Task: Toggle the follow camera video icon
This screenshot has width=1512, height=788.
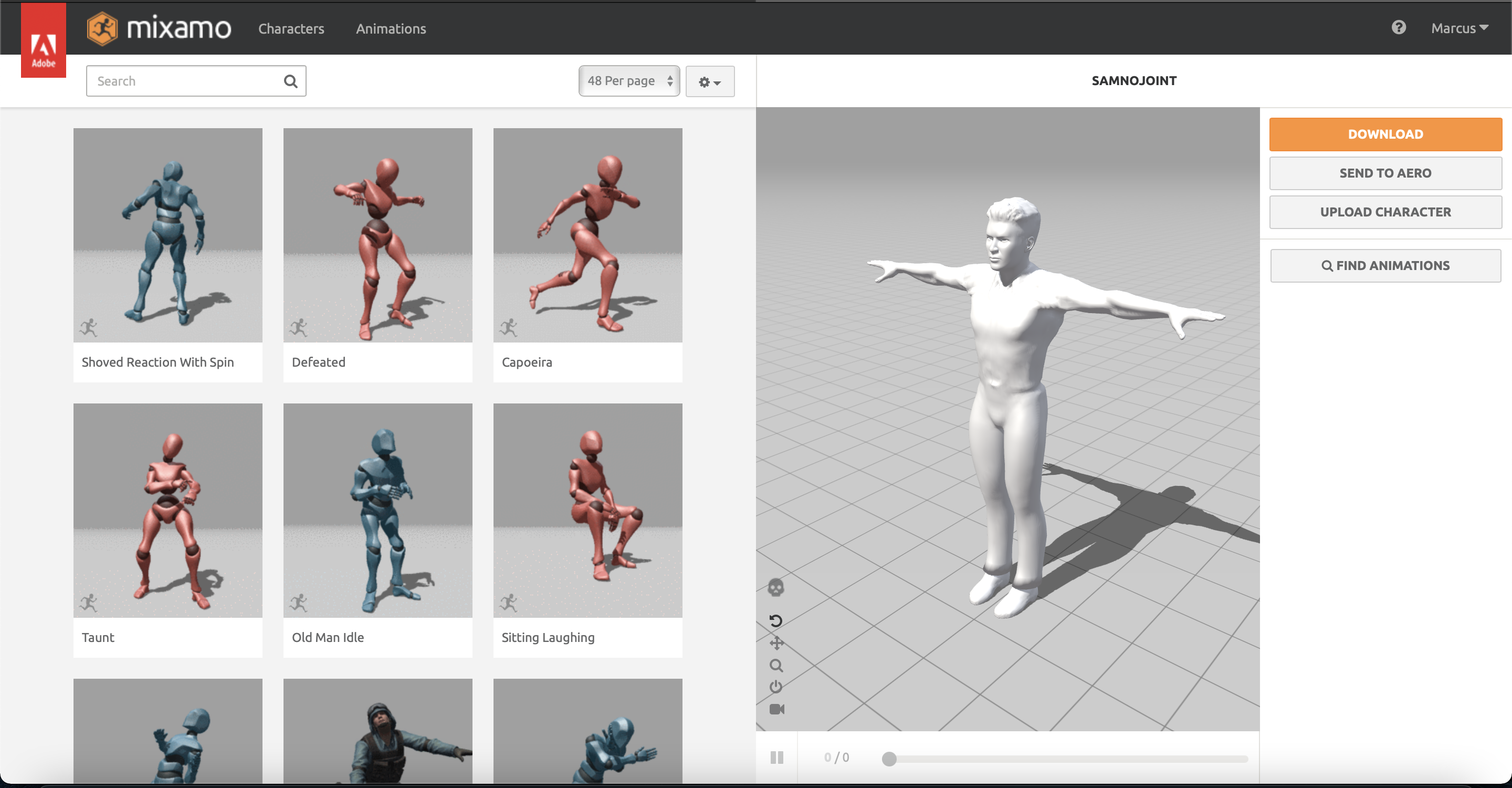Action: (776, 709)
